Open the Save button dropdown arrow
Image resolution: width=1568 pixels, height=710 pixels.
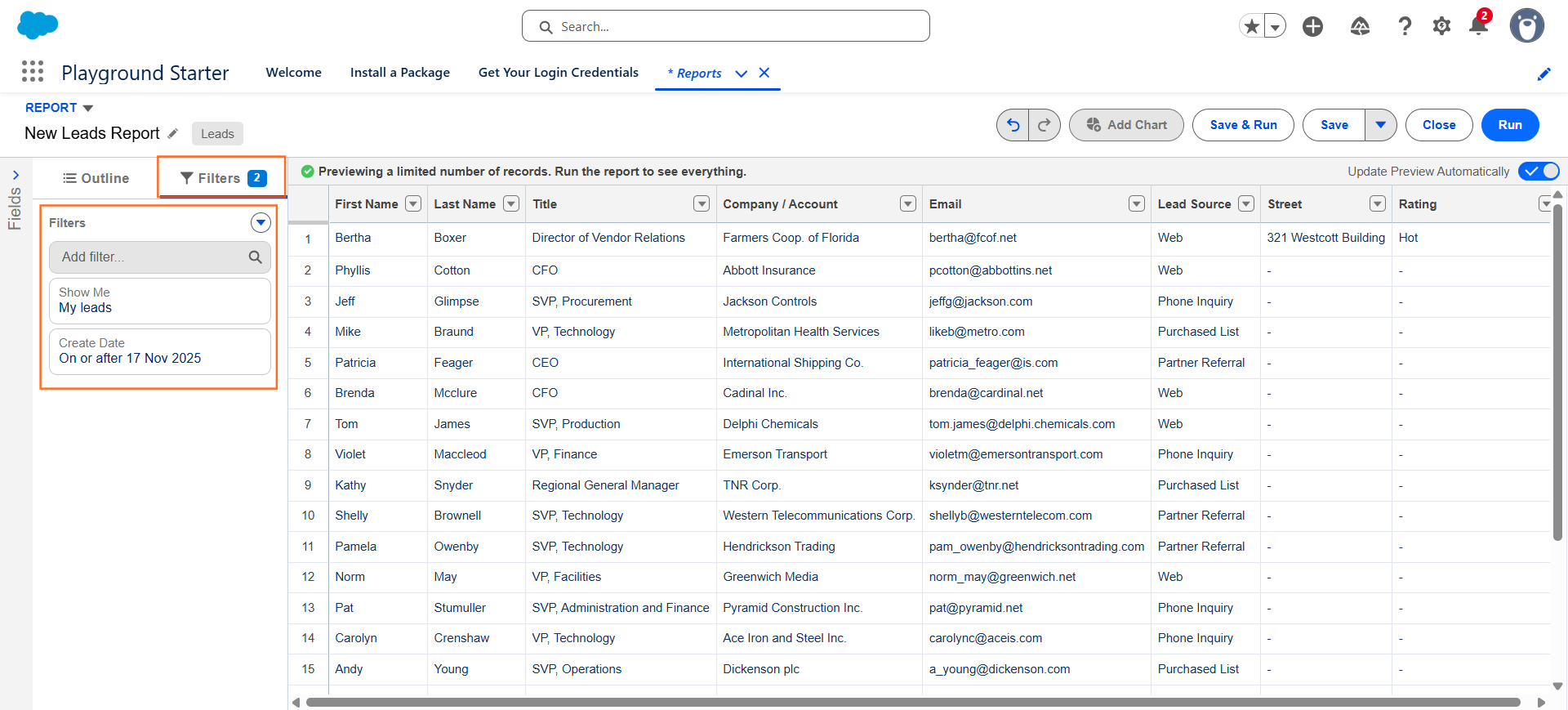point(1380,125)
